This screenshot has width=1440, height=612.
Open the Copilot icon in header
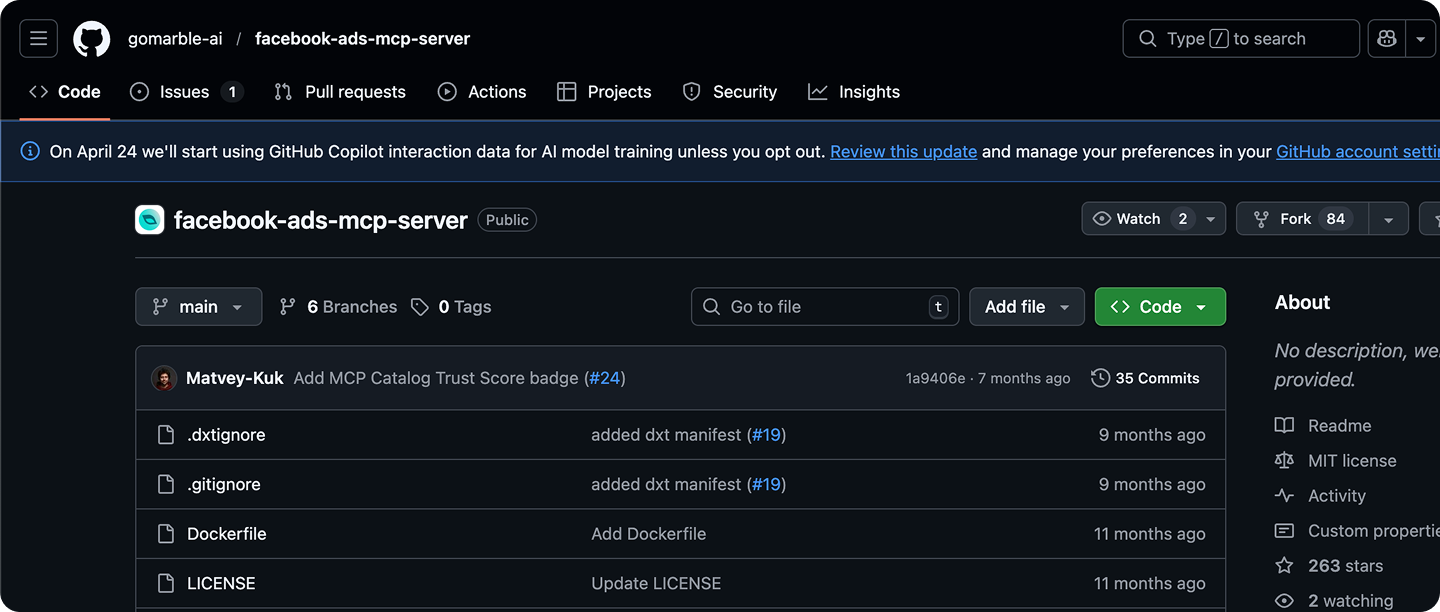point(1387,39)
